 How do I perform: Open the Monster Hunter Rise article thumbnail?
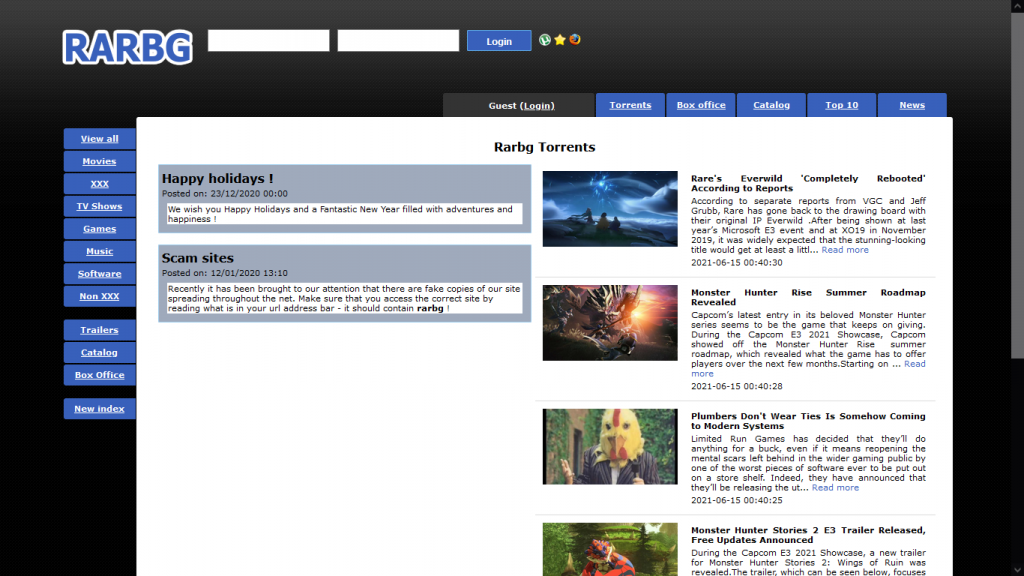click(x=610, y=323)
